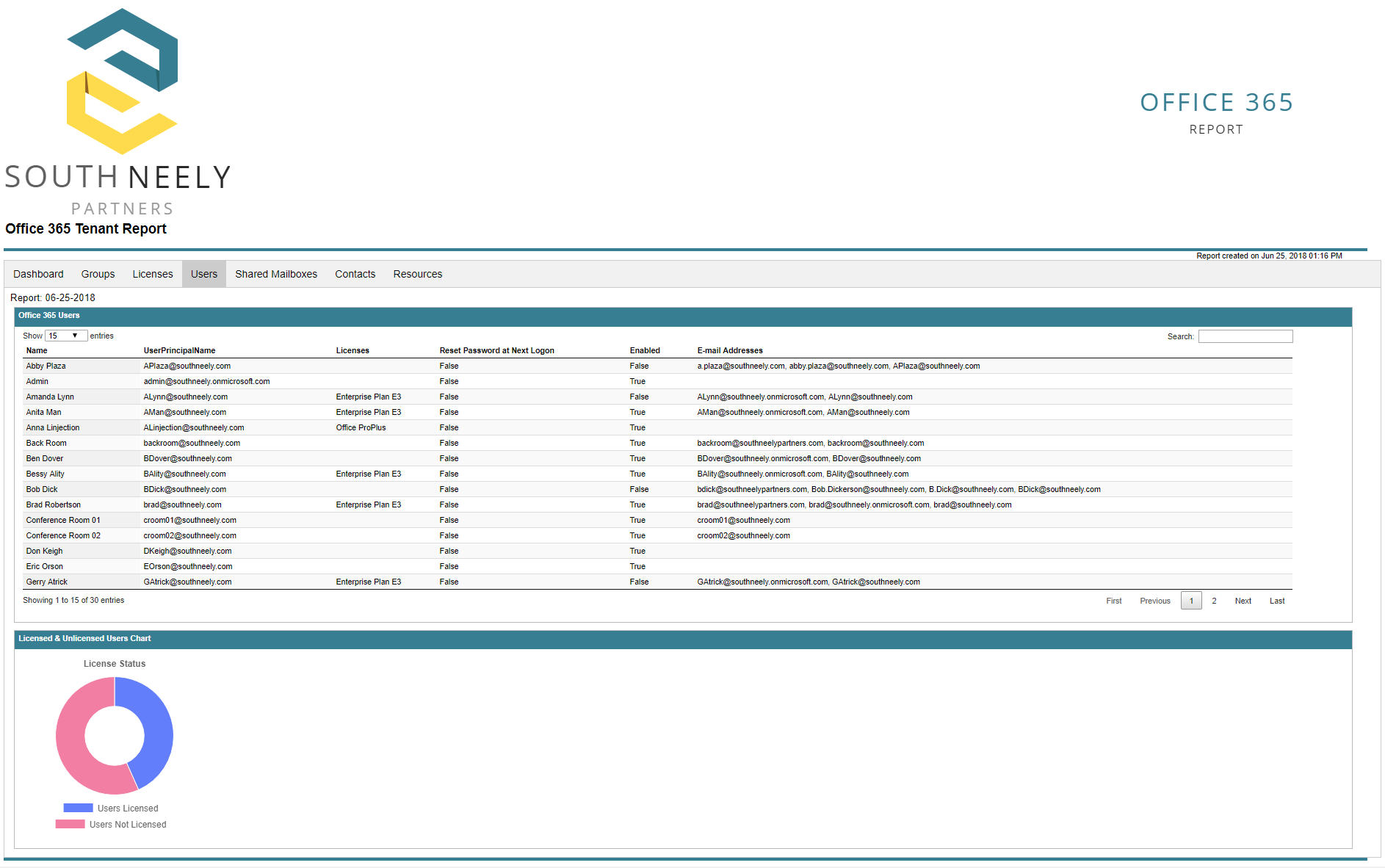Click brad@southneely.com principal name

(x=182, y=504)
